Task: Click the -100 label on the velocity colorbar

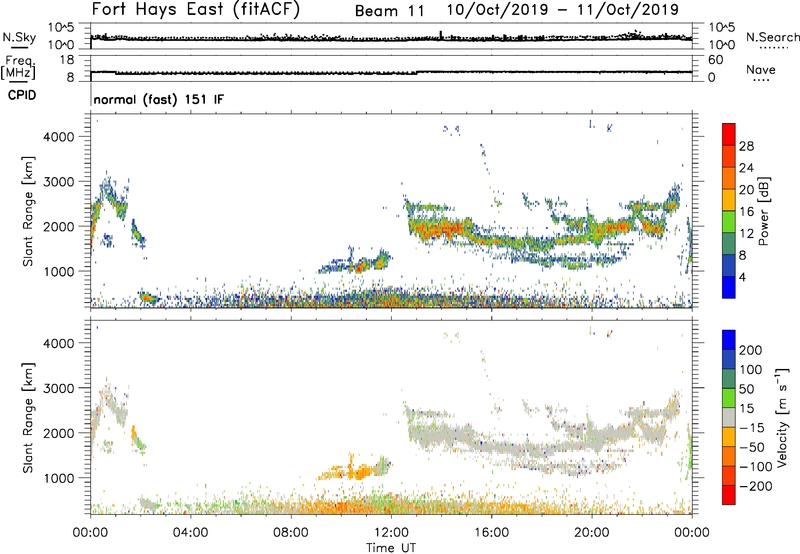Action: pyautogui.click(x=756, y=467)
